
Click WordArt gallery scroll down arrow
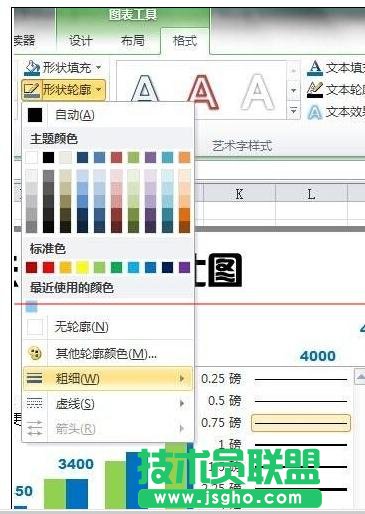click(293, 91)
